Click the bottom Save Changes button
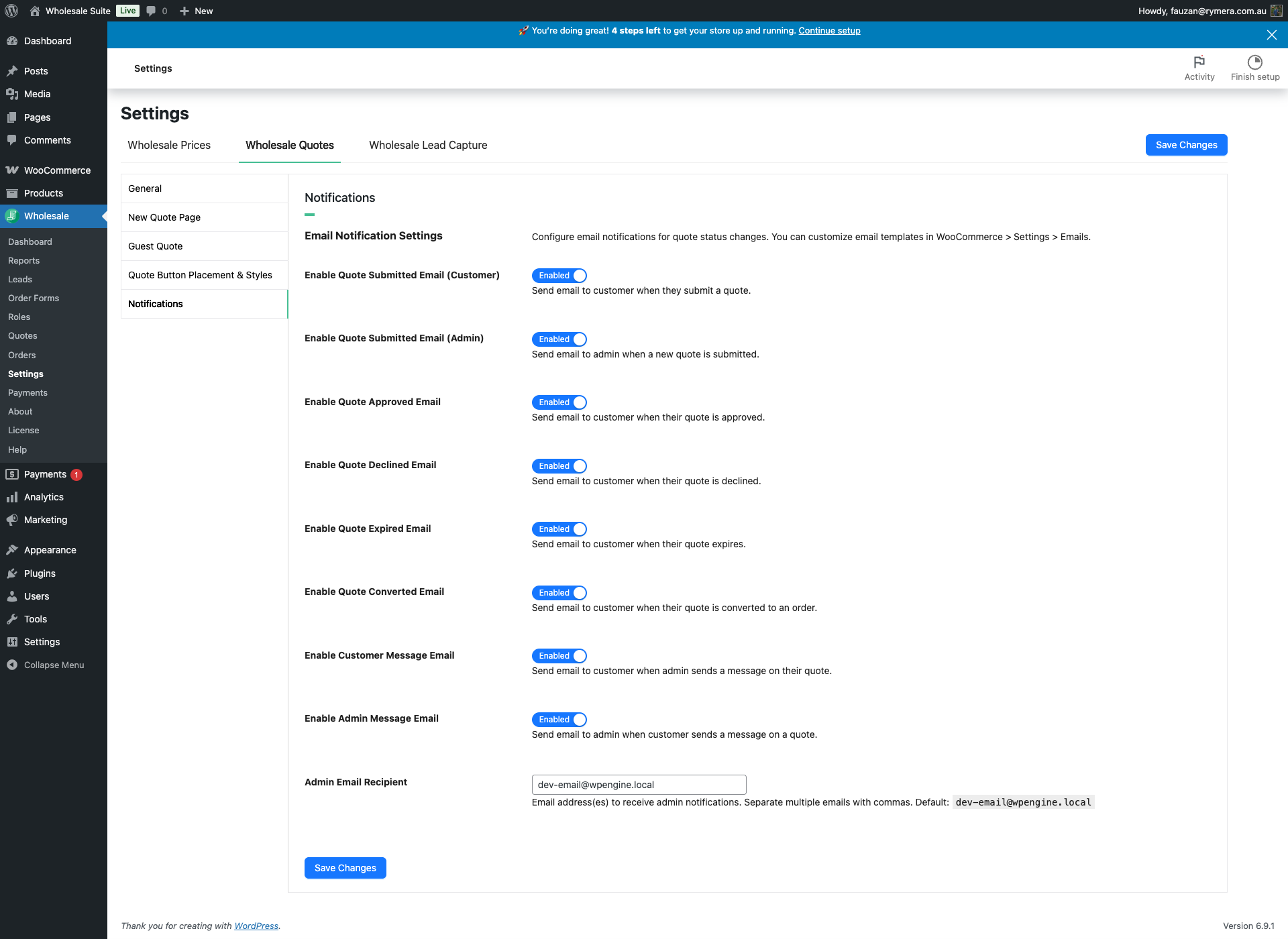This screenshot has width=1288, height=939. (345, 868)
